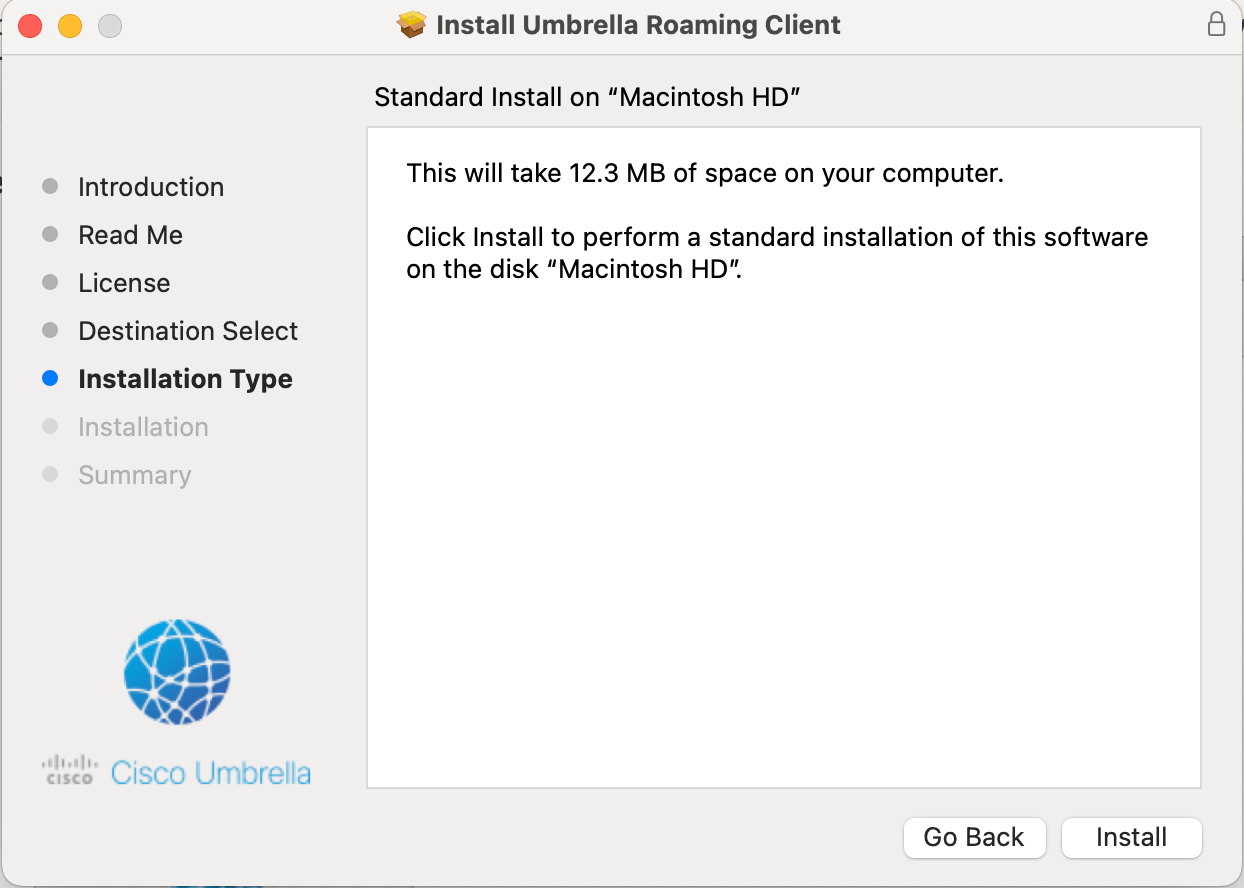This screenshot has width=1244, height=888.
Task: Click the Install button
Action: pyautogui.click(x=1131, y=837)
